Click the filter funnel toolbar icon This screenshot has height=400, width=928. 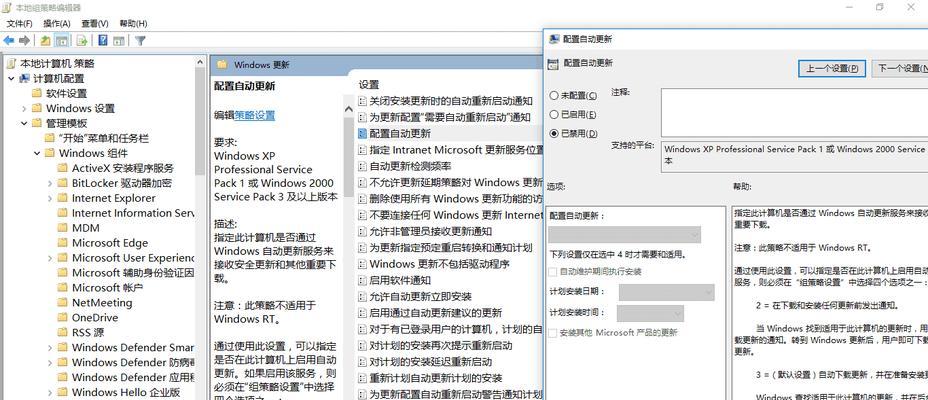point(140,41)
